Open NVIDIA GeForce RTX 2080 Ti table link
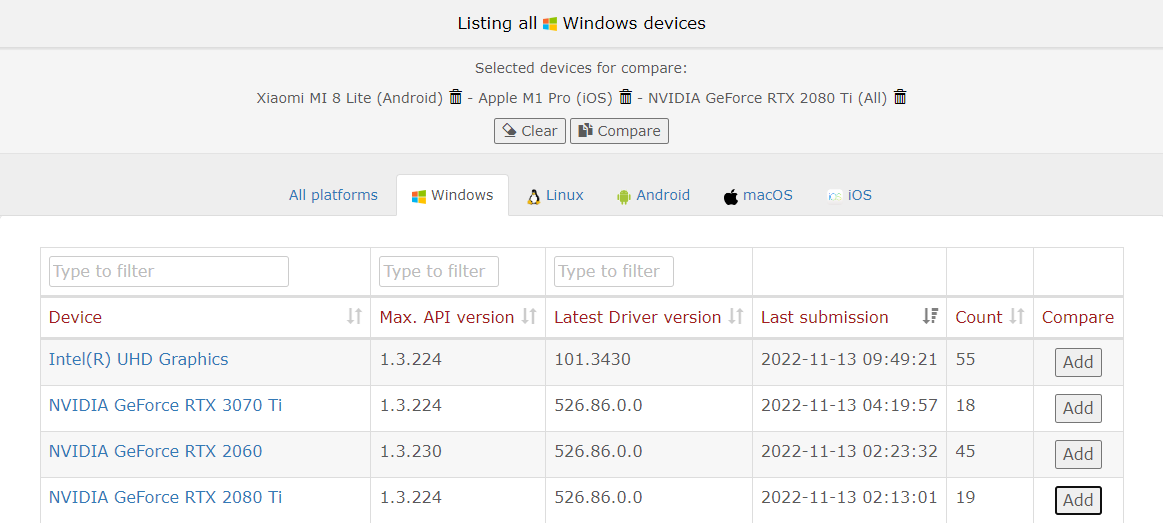 (165, 497)
